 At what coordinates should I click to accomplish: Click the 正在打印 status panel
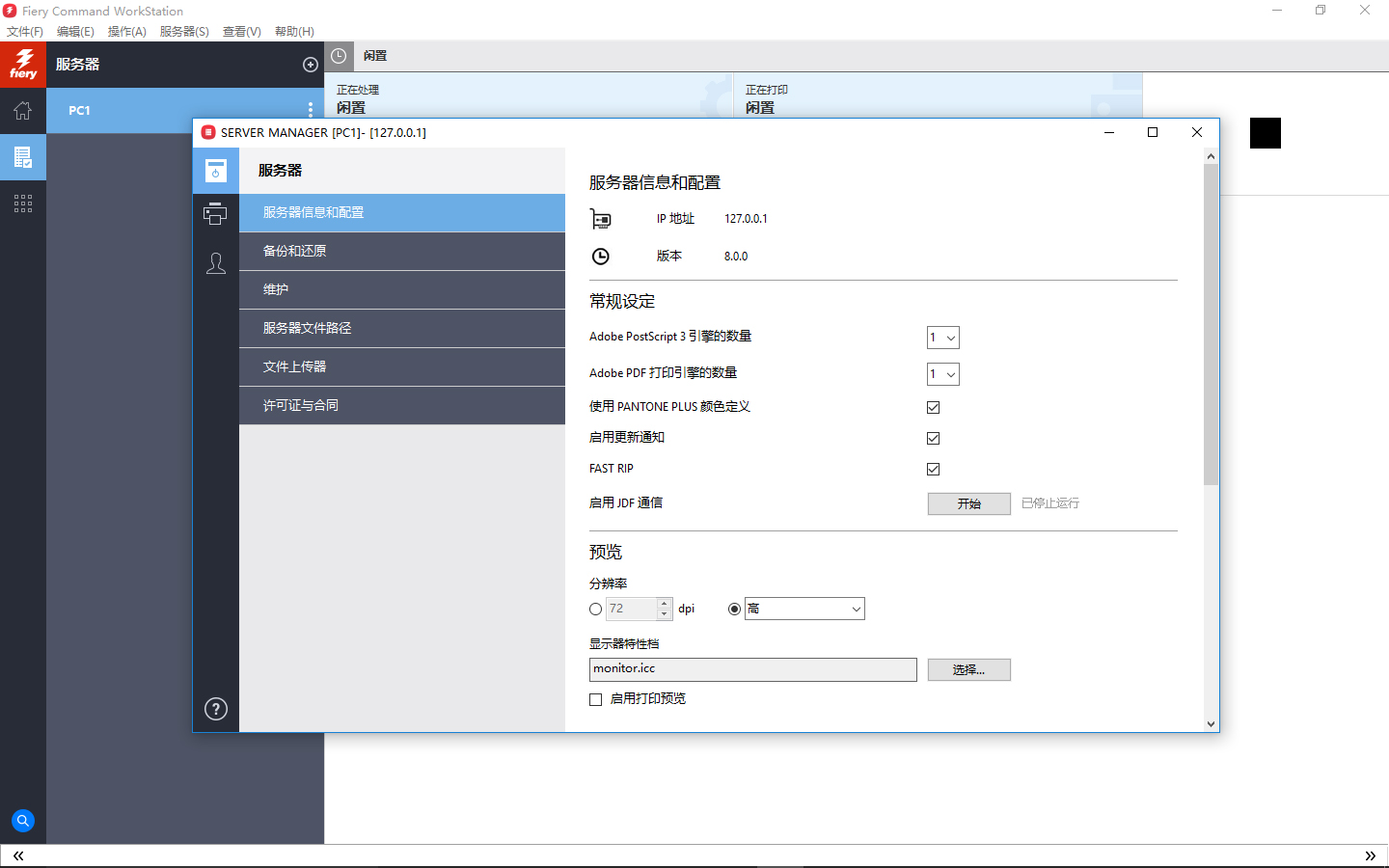click(x=939, y=96)
